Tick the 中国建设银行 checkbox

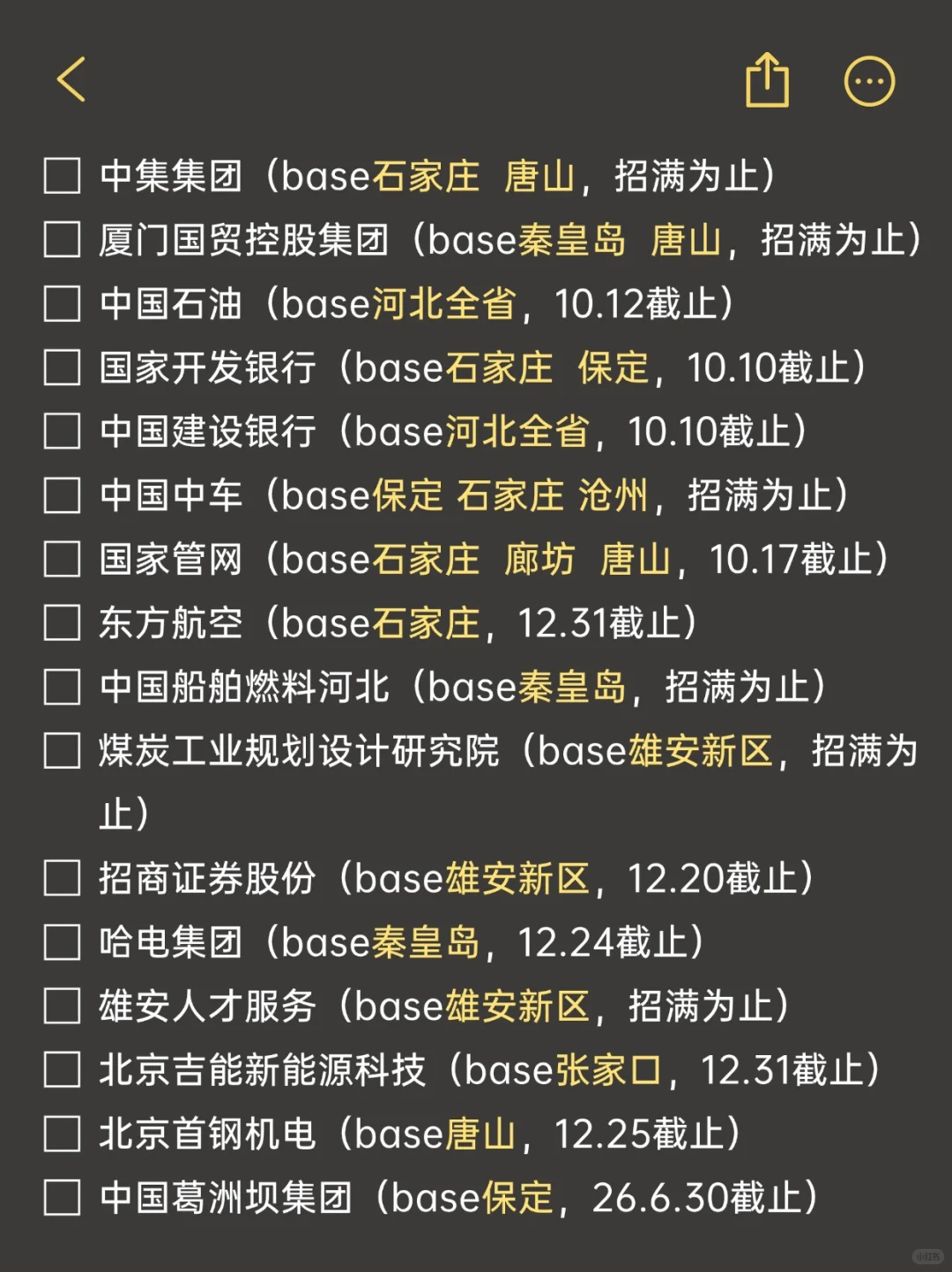pyautogui.click(x=63, y=432)
